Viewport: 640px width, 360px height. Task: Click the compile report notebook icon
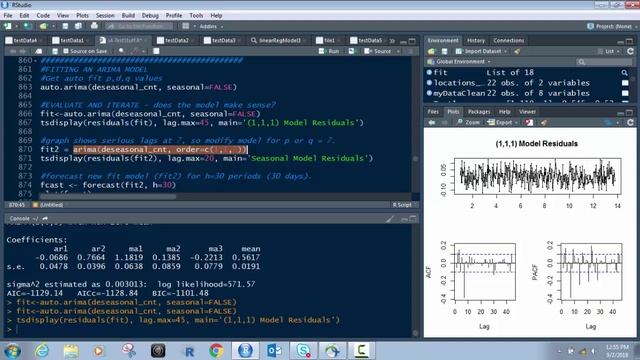point(156,51)
